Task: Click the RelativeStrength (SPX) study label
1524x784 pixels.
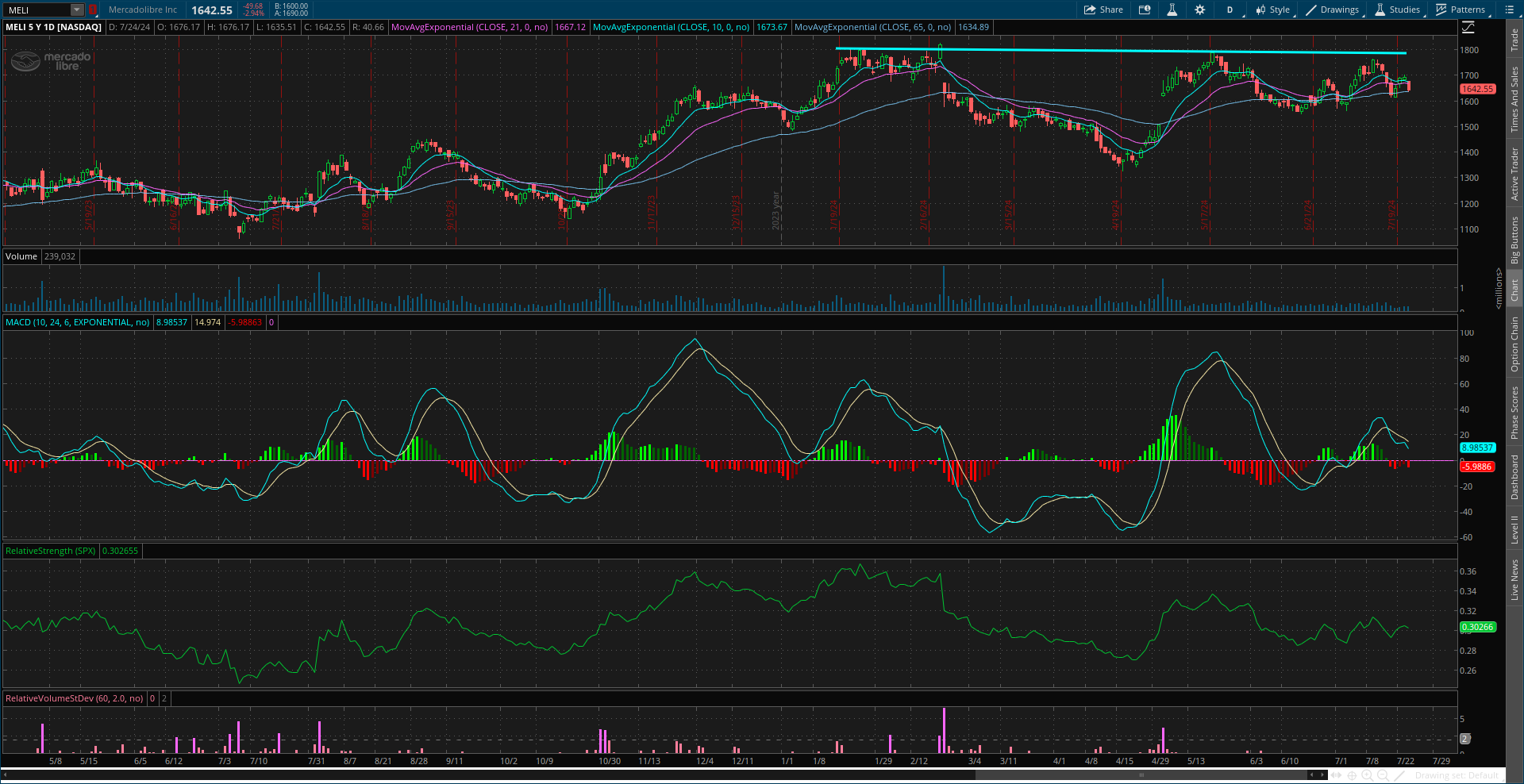Action: [x=50, y=551]
